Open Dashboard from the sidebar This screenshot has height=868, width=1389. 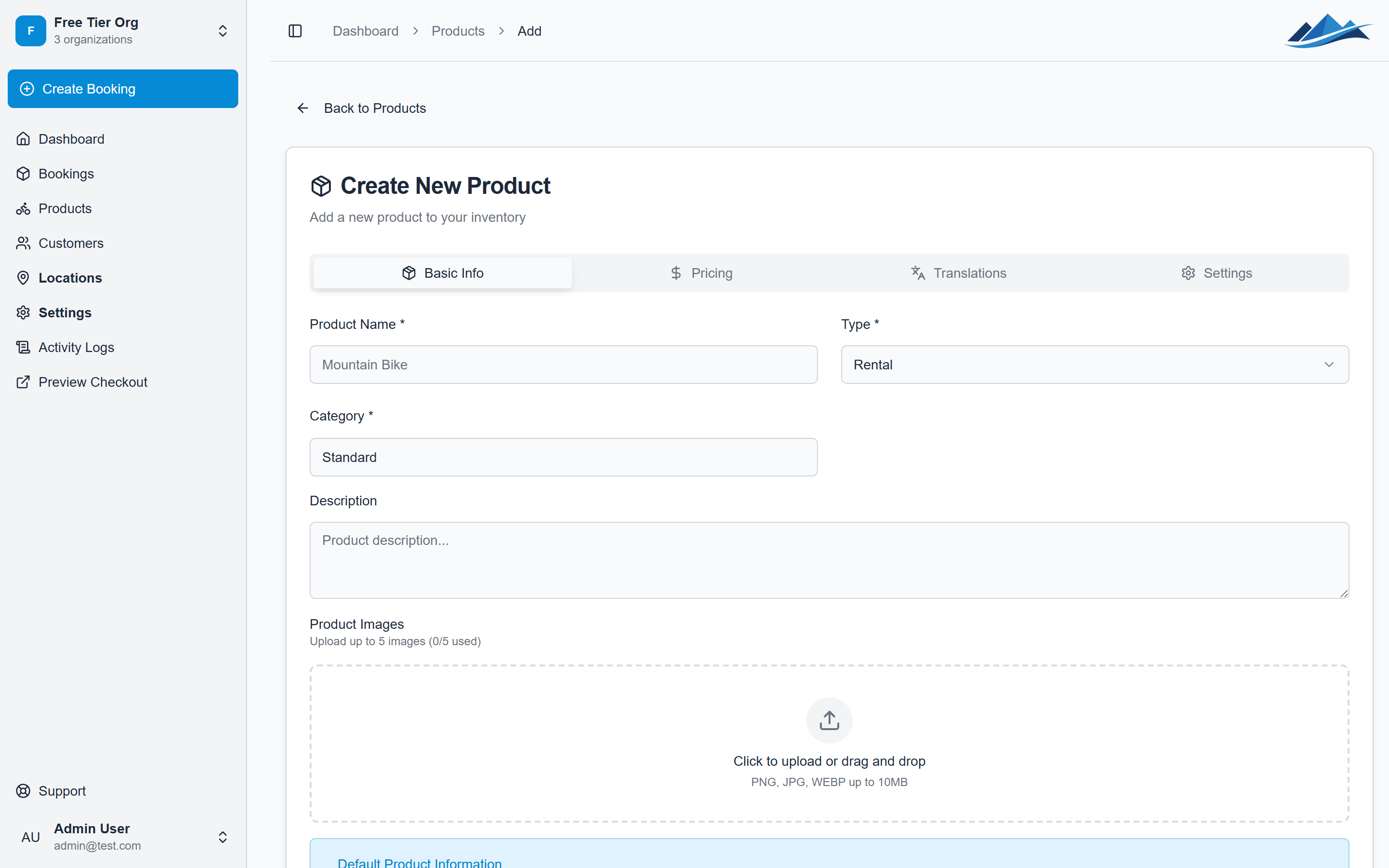click(x=123, y=139)
